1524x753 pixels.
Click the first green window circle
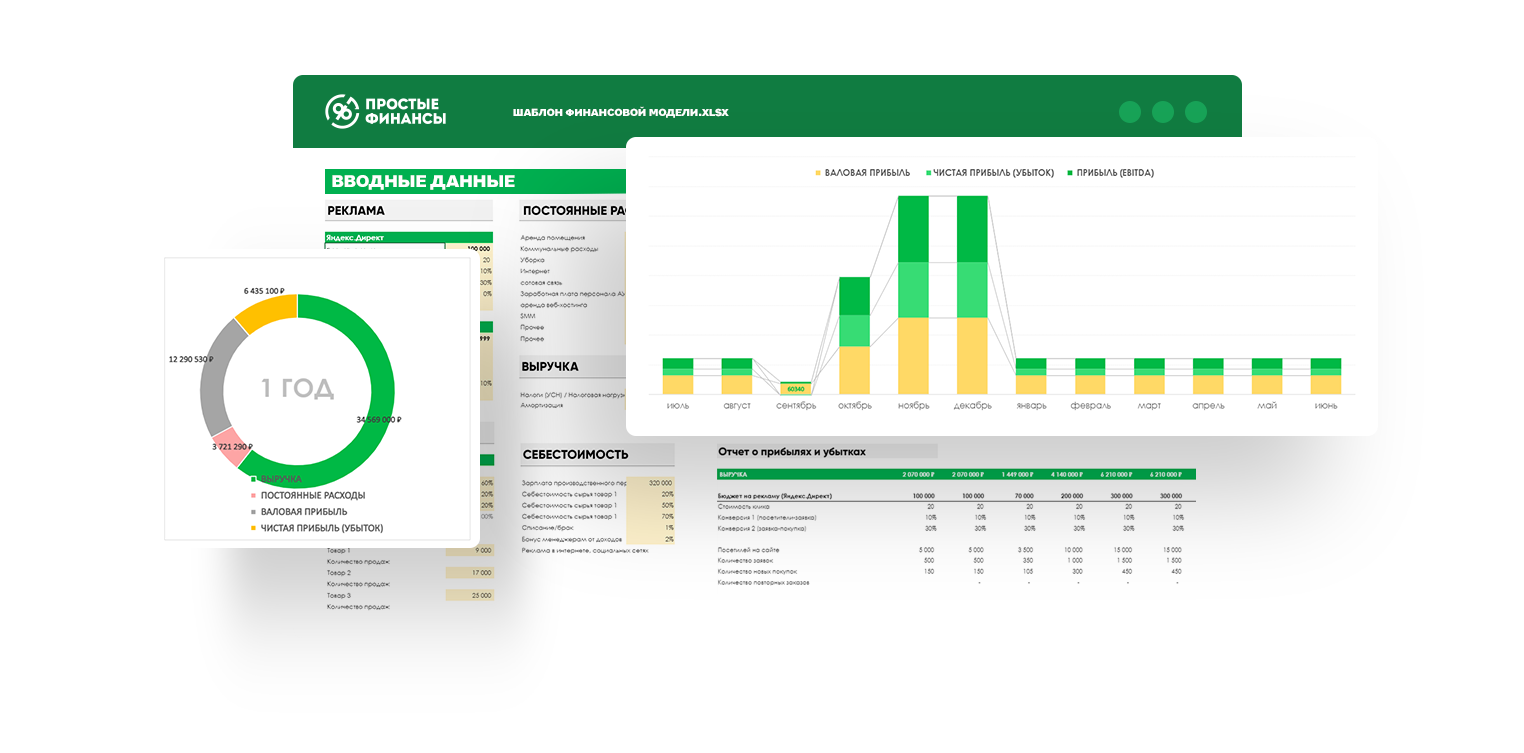pyautogui.click(x=1130, y=112)
